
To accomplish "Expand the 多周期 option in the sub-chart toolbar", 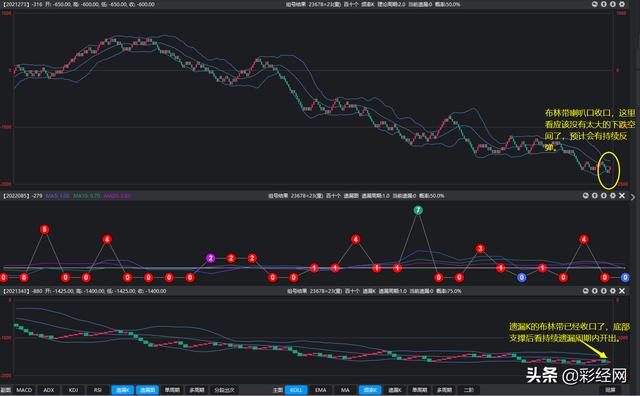I will [x=197, y=390].
